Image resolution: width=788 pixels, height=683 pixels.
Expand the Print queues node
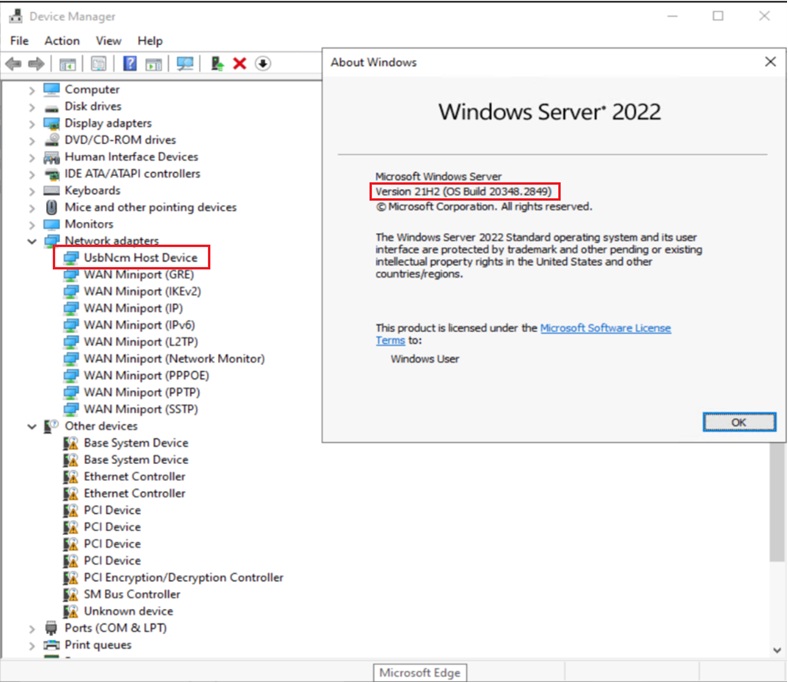(x=32, y=646)
